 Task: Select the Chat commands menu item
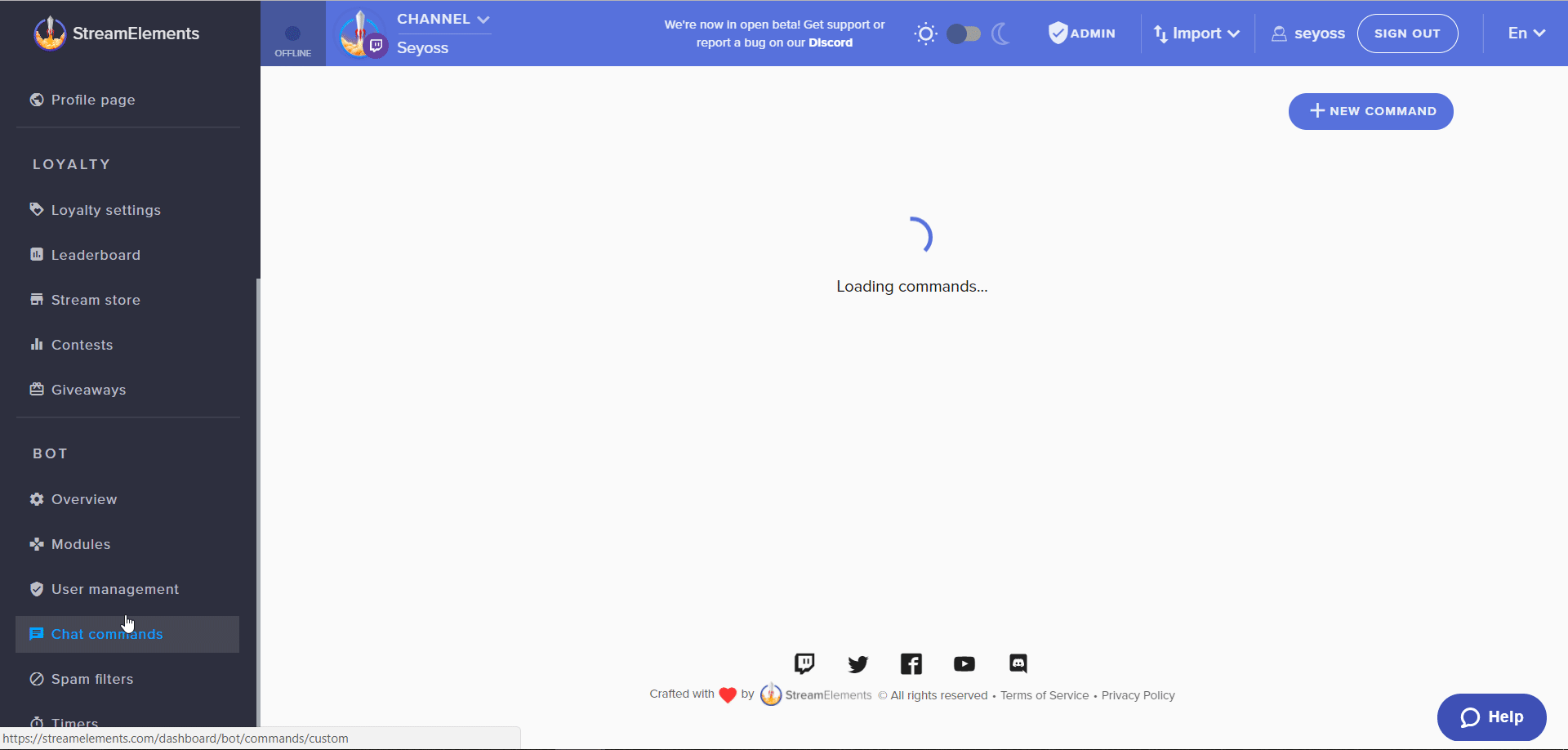tap(127, 634)
